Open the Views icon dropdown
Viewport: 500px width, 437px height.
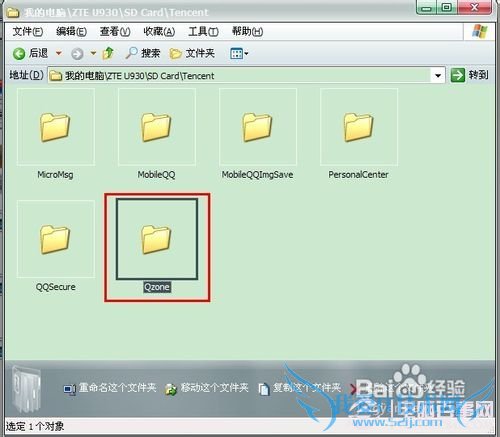(239, 53)
